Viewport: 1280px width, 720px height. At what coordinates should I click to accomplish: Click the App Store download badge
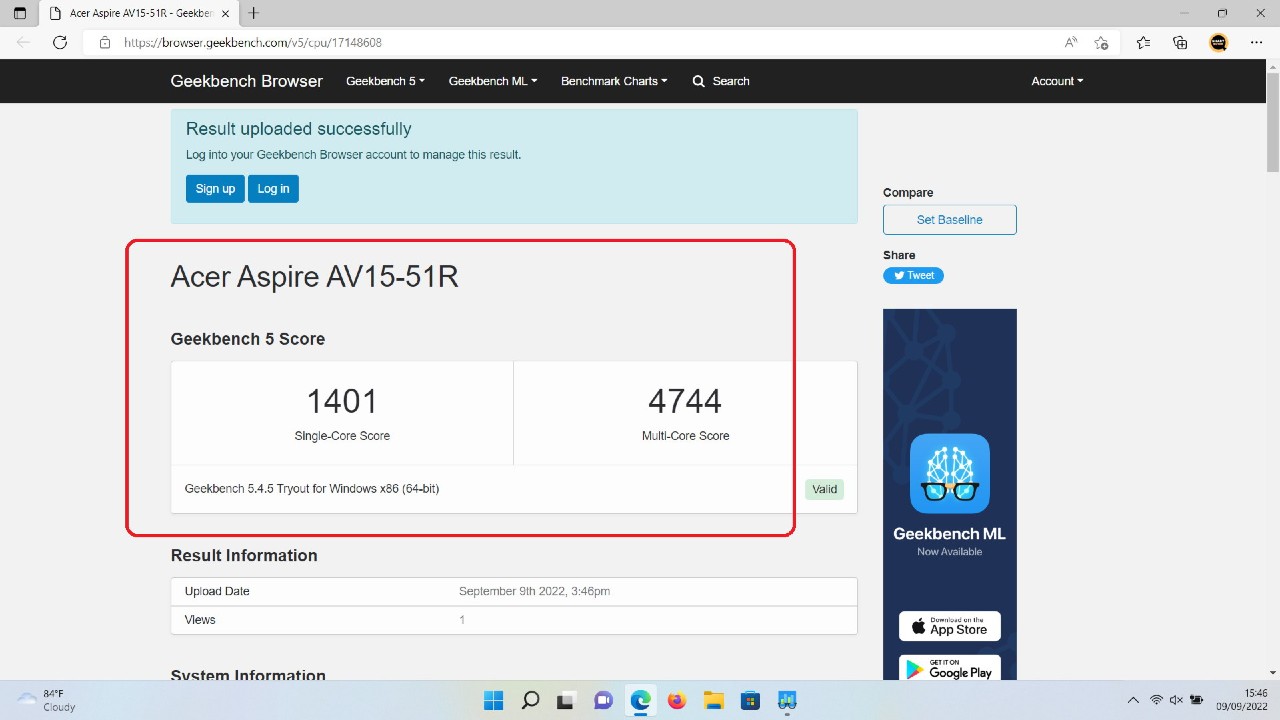point(950,626)
